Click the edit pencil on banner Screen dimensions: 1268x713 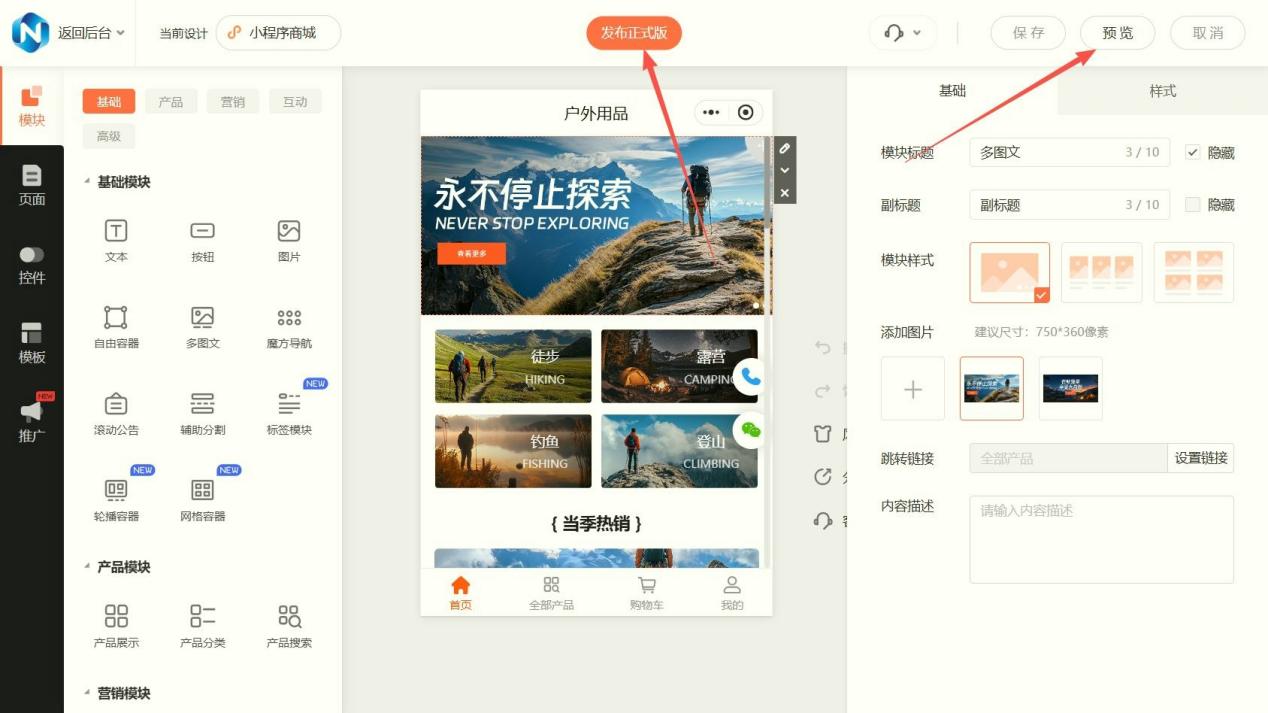785,148
